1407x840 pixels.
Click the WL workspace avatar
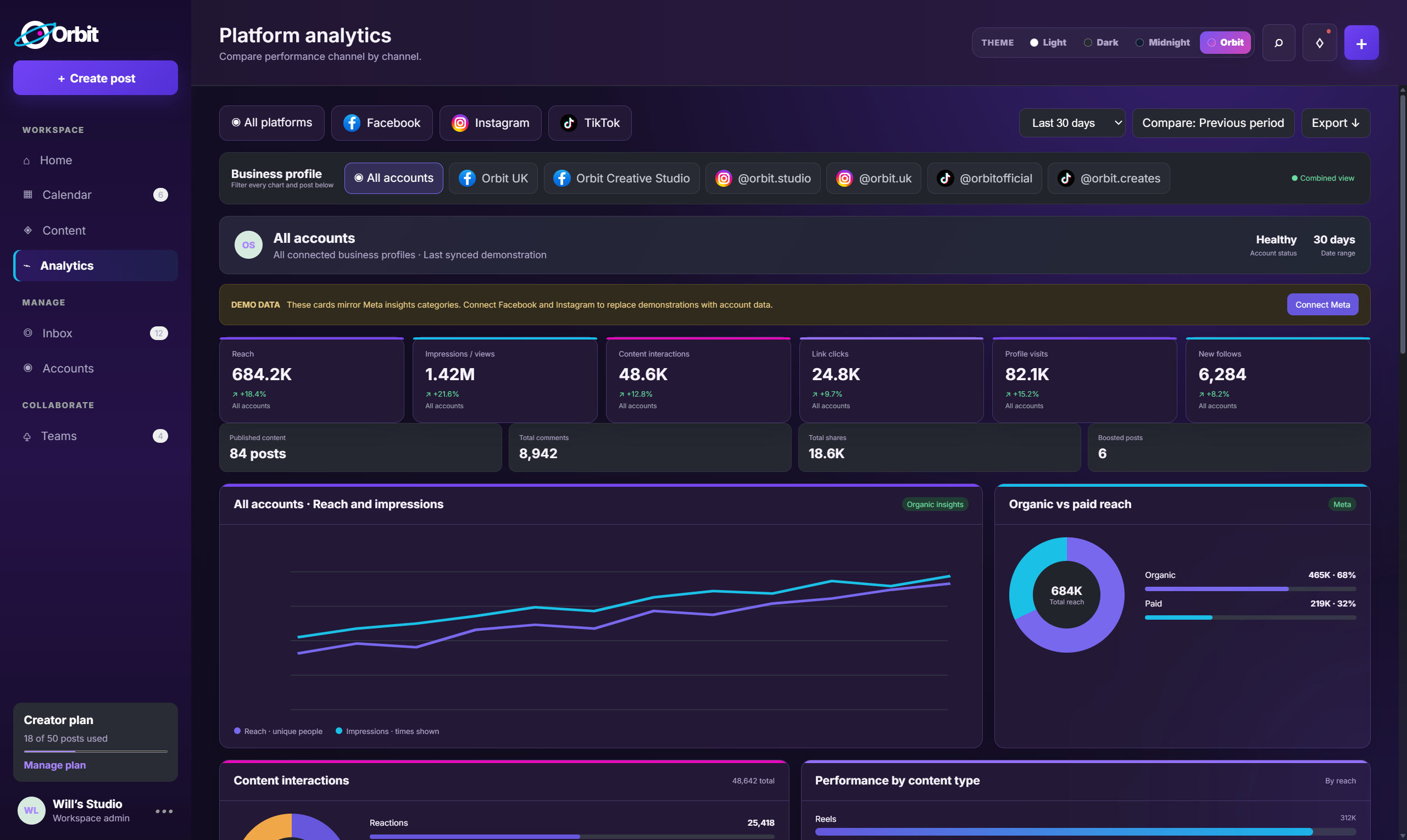pos(32,810)
